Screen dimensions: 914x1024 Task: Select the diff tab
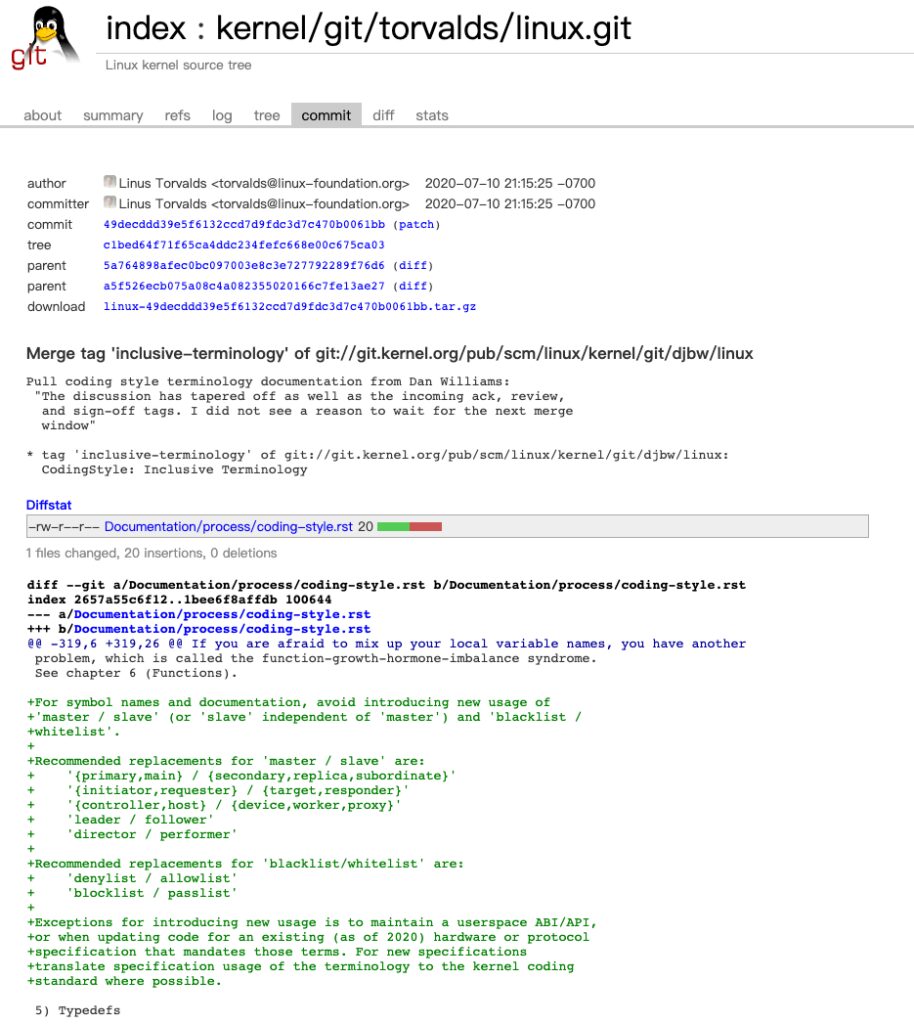point(383,115)
